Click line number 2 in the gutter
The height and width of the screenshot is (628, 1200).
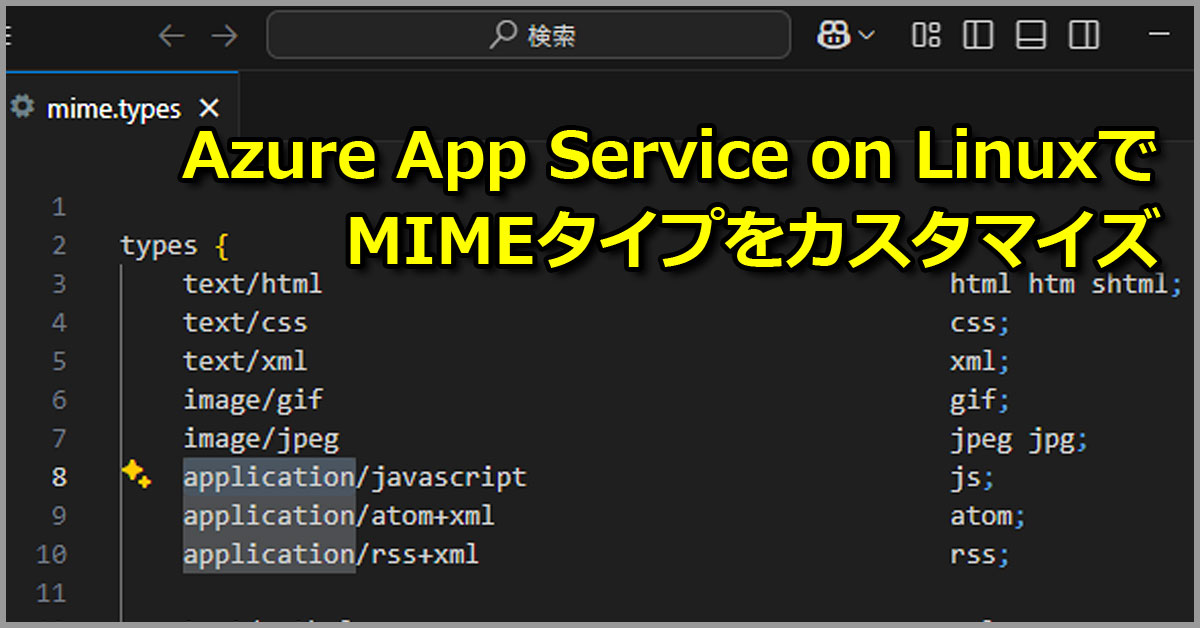(x=59, y=246)
